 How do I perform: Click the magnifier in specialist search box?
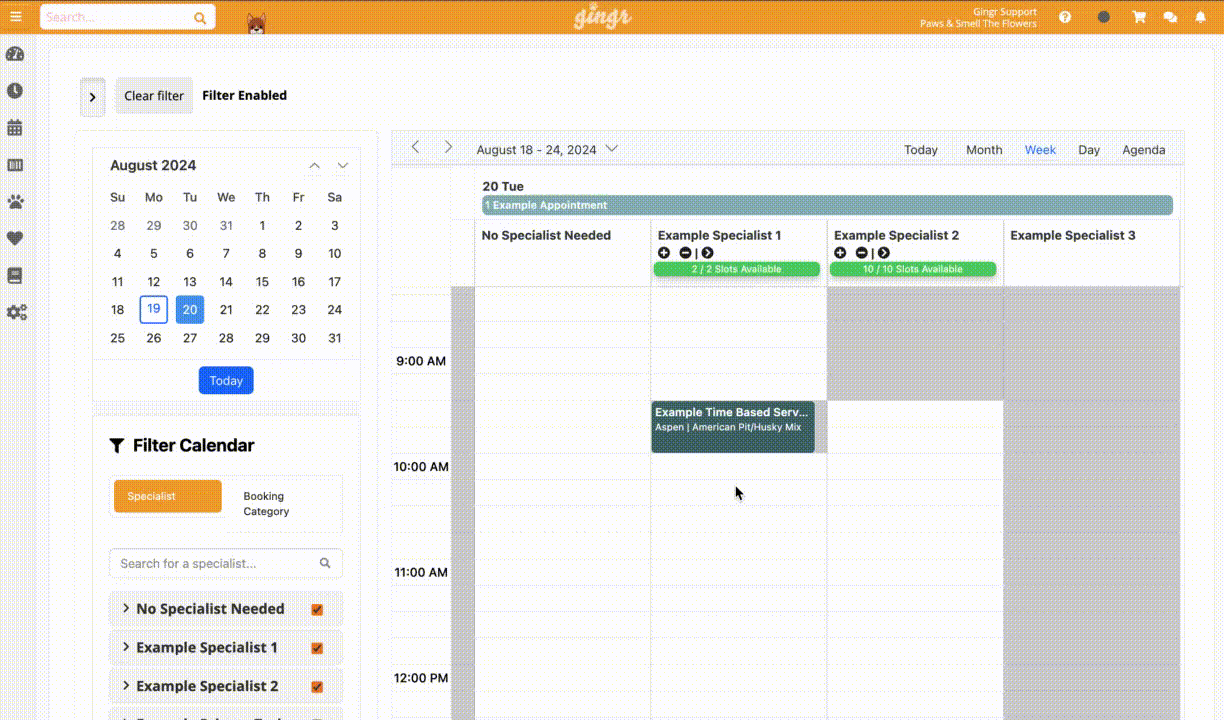325,563
